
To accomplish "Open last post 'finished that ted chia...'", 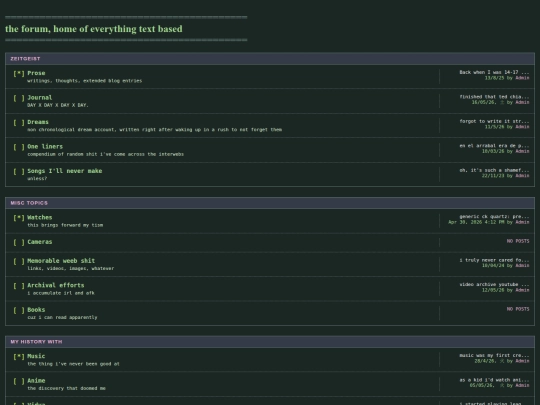I will pyautogui.click(x=494, y=97).
